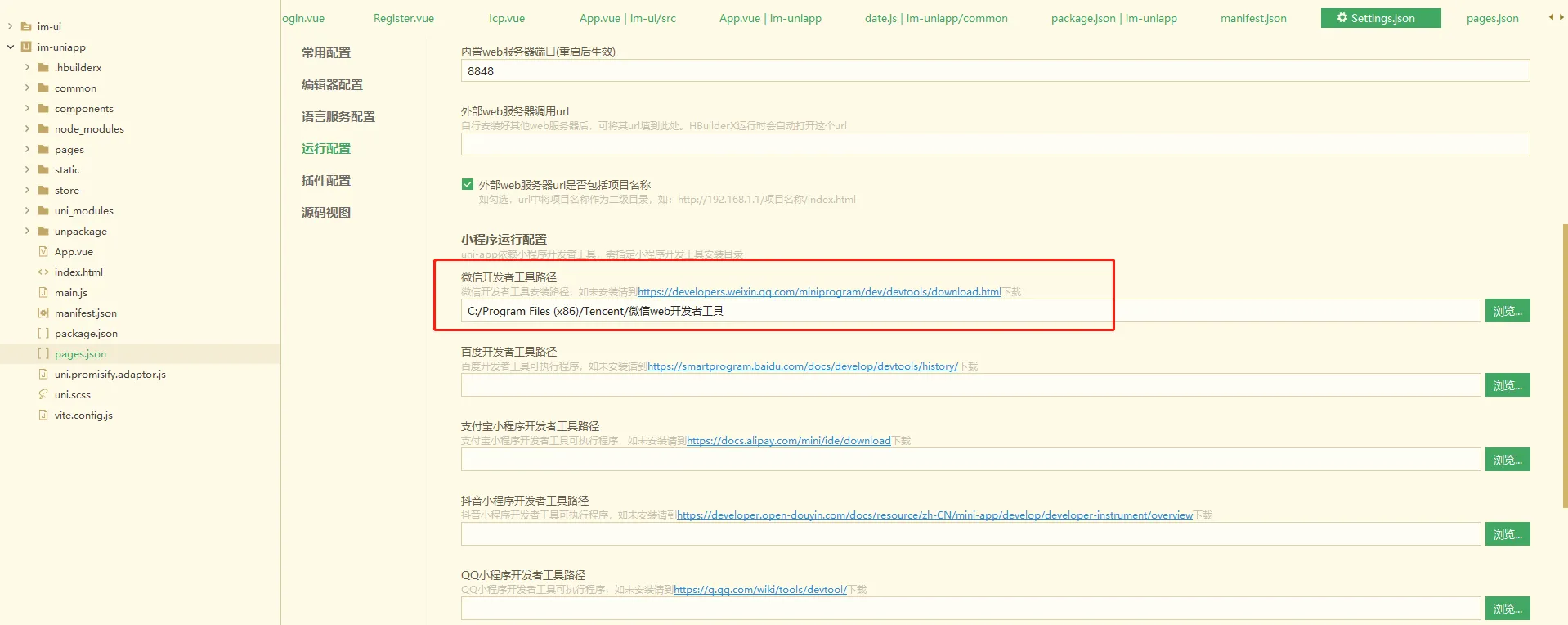Click the App.vue file icon in tree
The width and height of the screenshot is (1568, 625).
[43, 251]
